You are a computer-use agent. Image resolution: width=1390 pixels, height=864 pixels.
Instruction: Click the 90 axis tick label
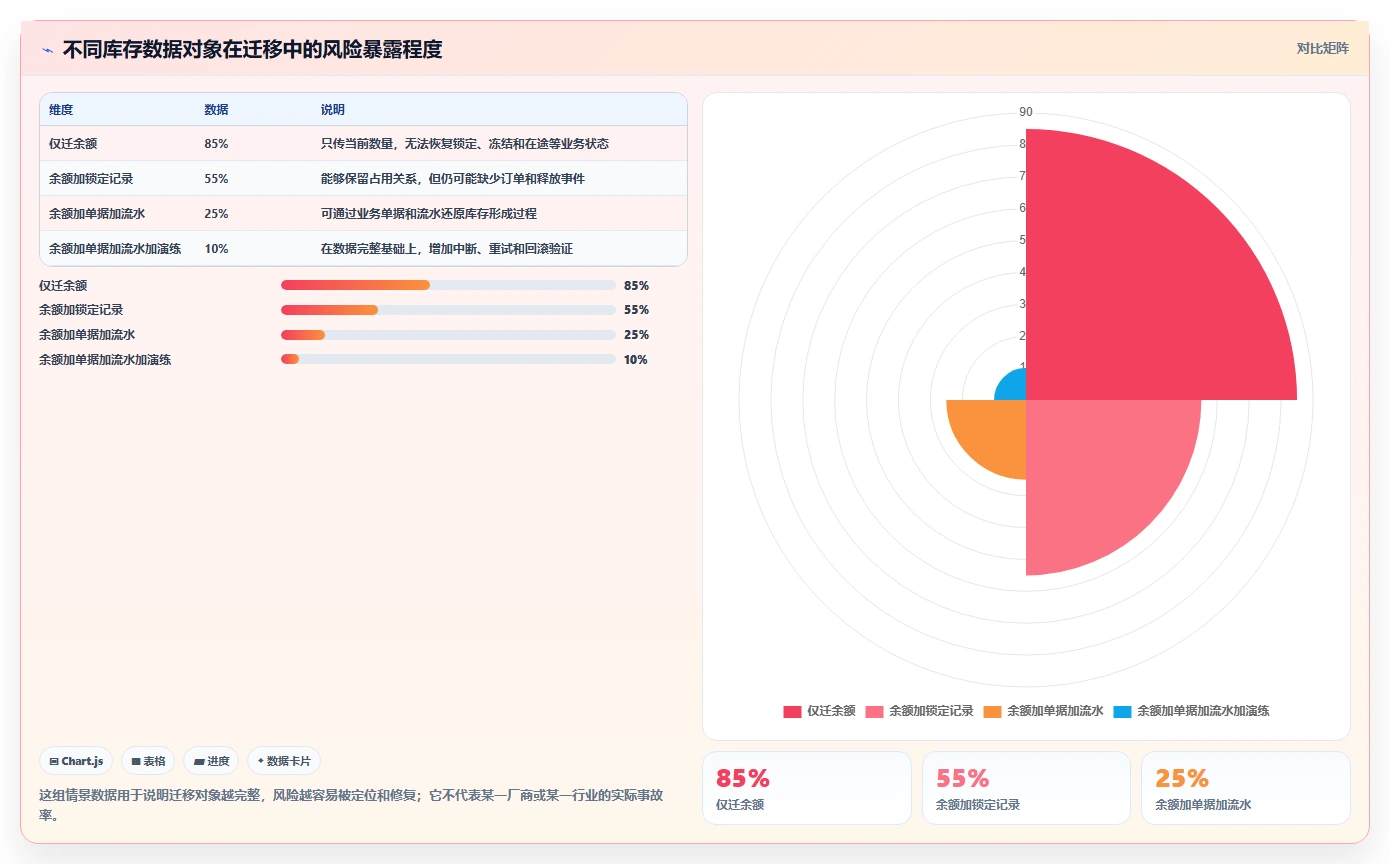(1026, 112)
